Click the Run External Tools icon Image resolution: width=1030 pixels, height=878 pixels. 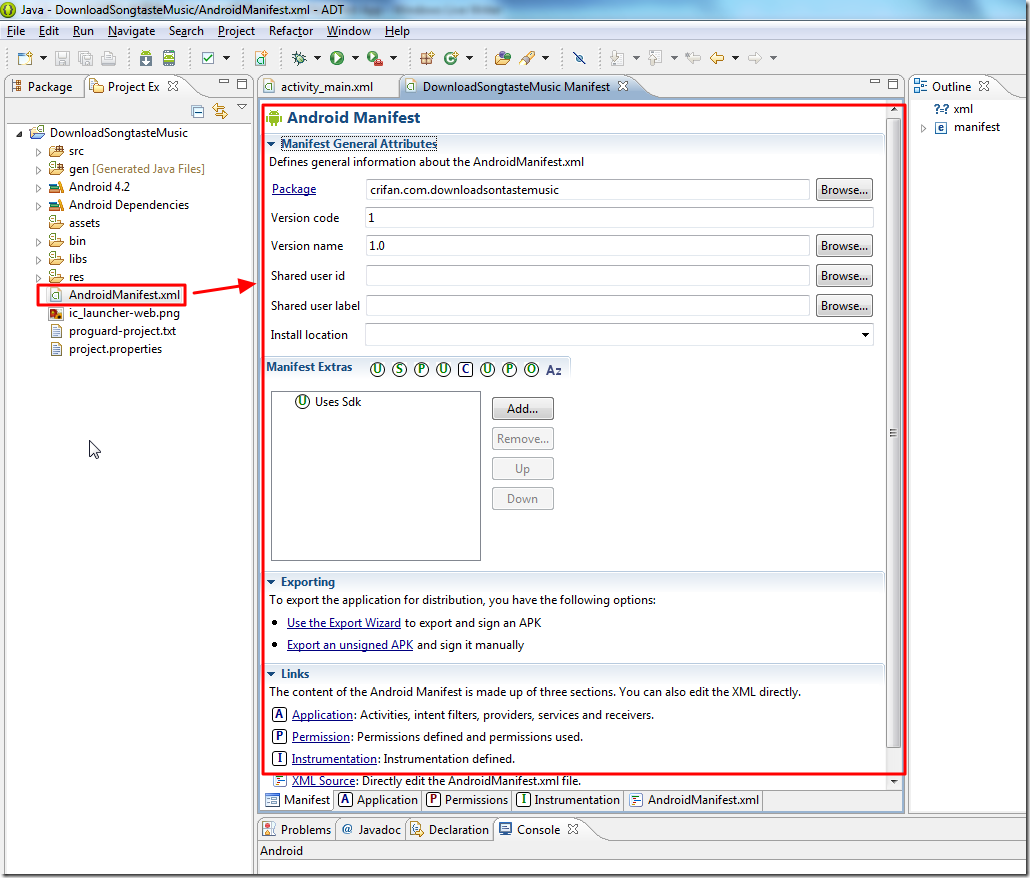374,58
